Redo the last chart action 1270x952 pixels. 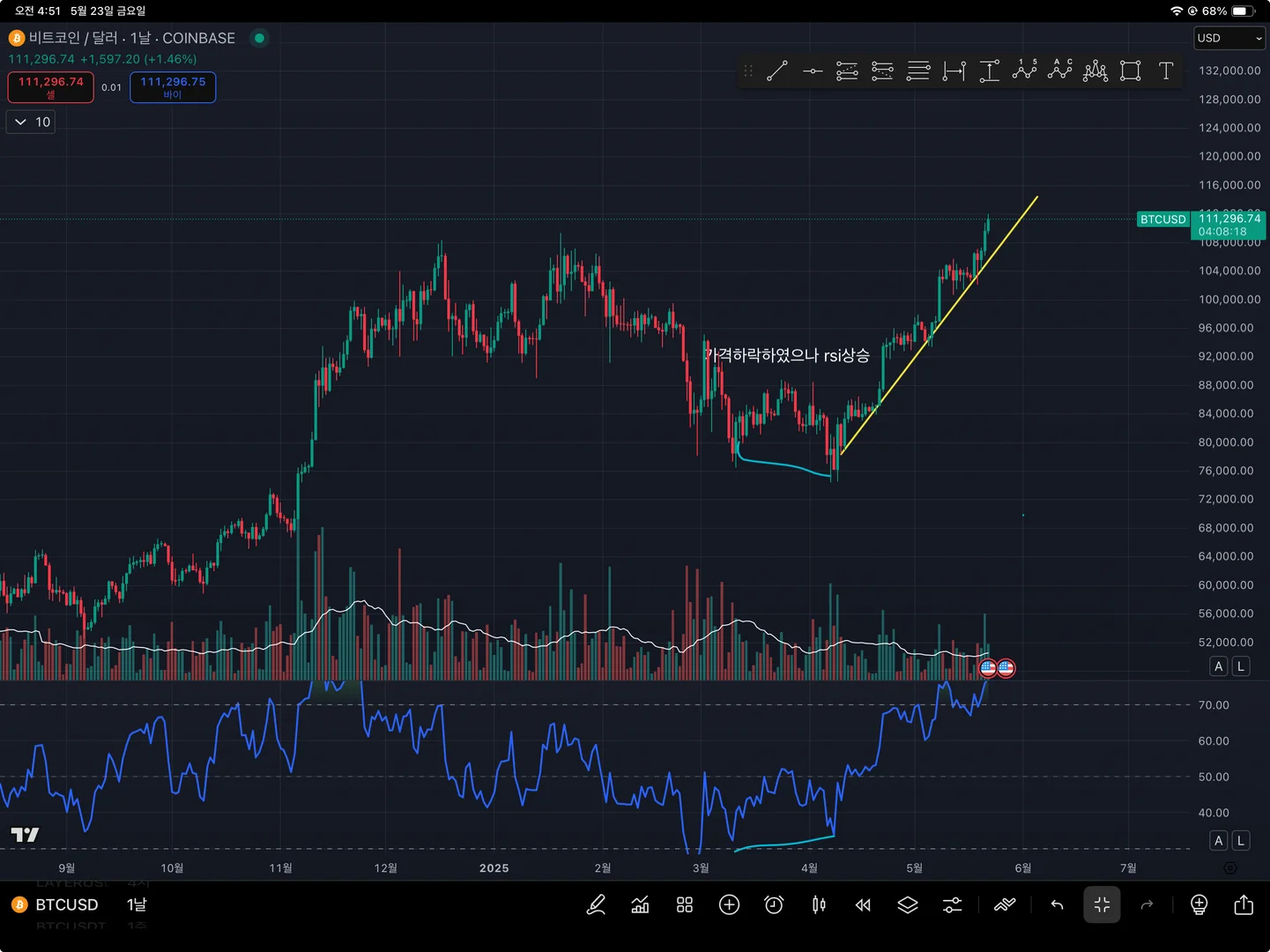(1147, 904)
